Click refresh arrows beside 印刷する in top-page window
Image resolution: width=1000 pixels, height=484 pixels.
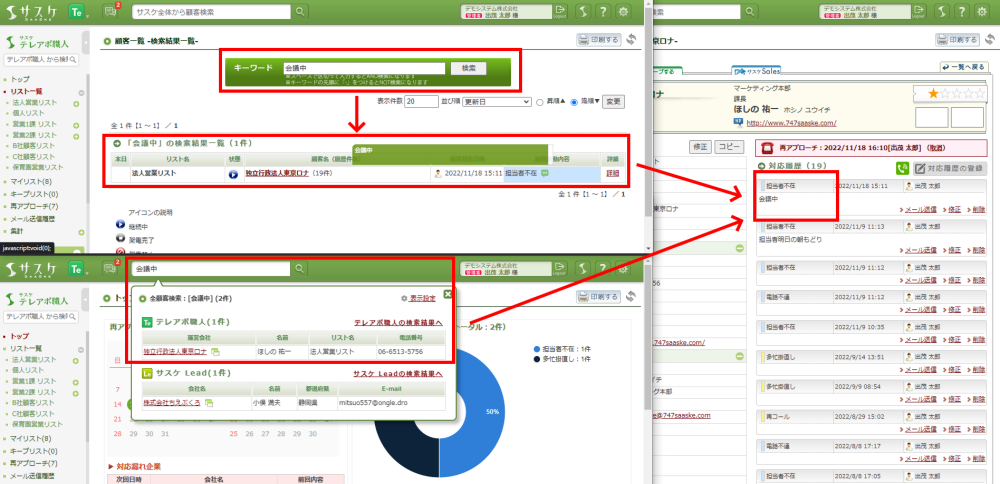click(631, 296)
